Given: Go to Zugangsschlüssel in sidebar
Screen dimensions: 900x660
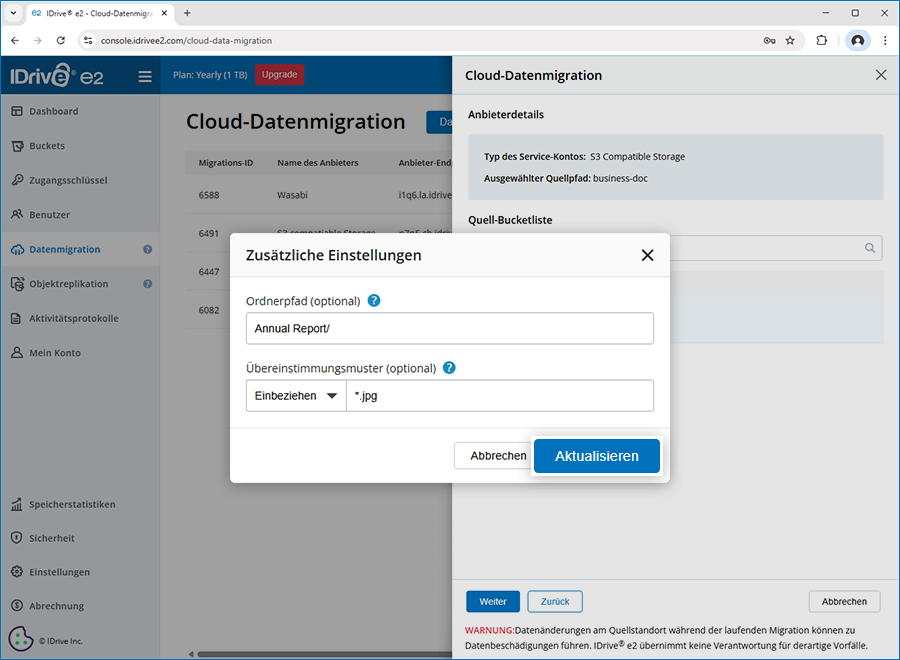Looking at the screenshot, I should [x=68, y=180].
